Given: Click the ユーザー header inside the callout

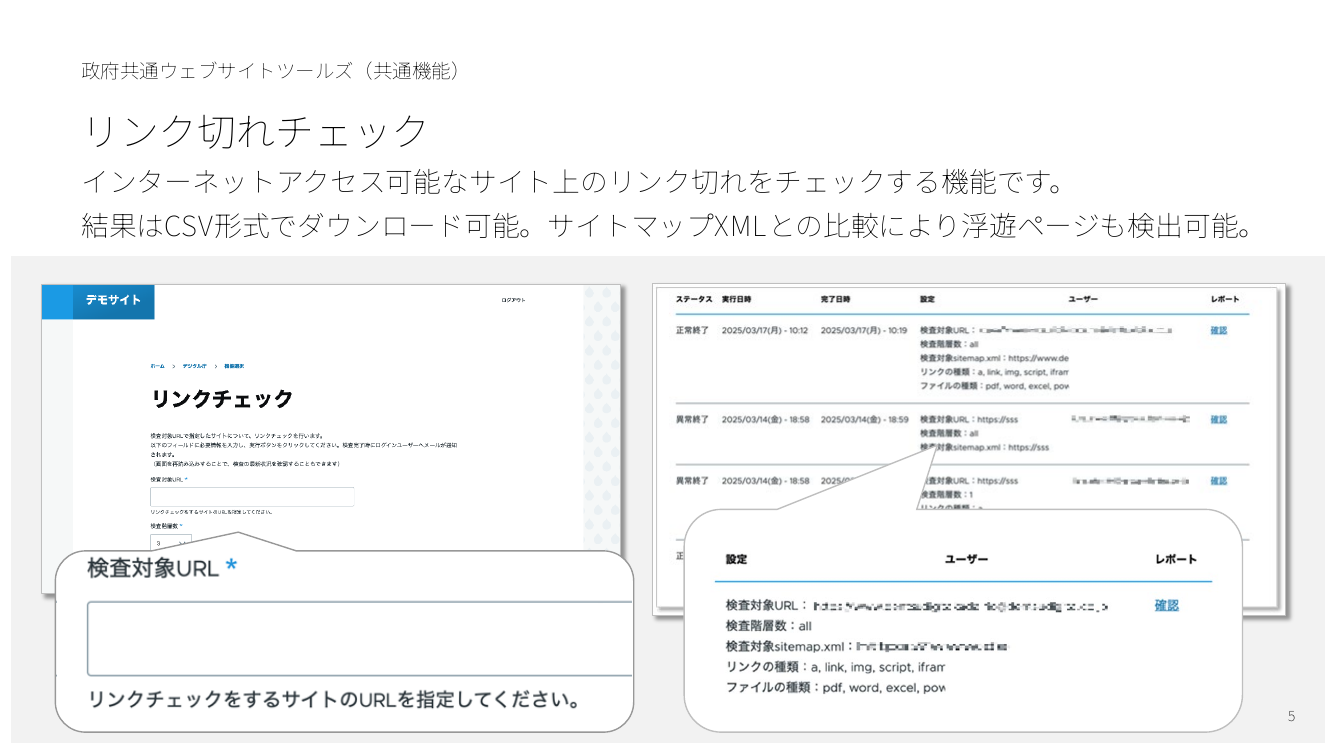Looking at the screenshot, I should [x=966, y=559].
